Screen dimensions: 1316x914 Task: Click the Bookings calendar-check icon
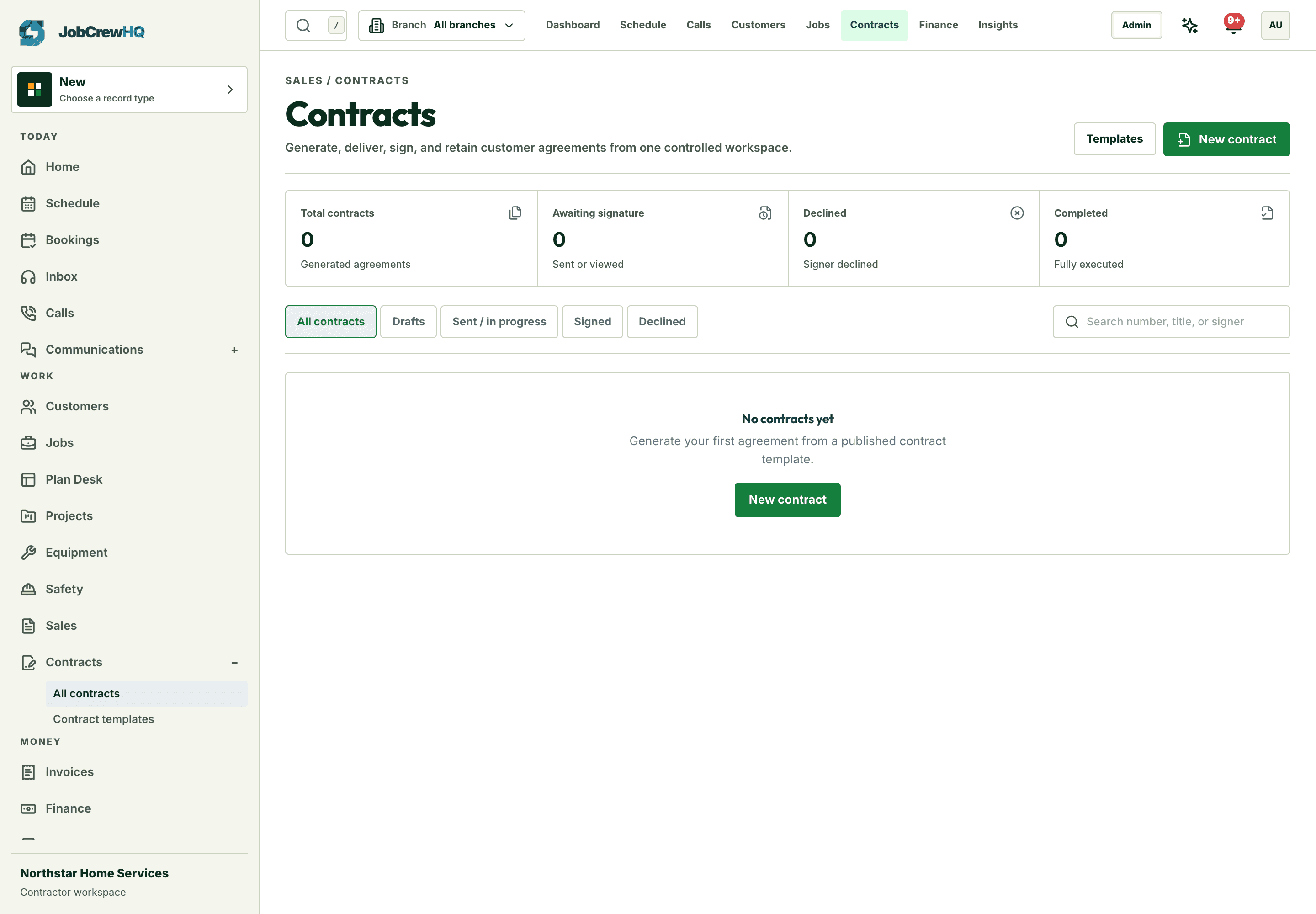(x=28, y=240)
